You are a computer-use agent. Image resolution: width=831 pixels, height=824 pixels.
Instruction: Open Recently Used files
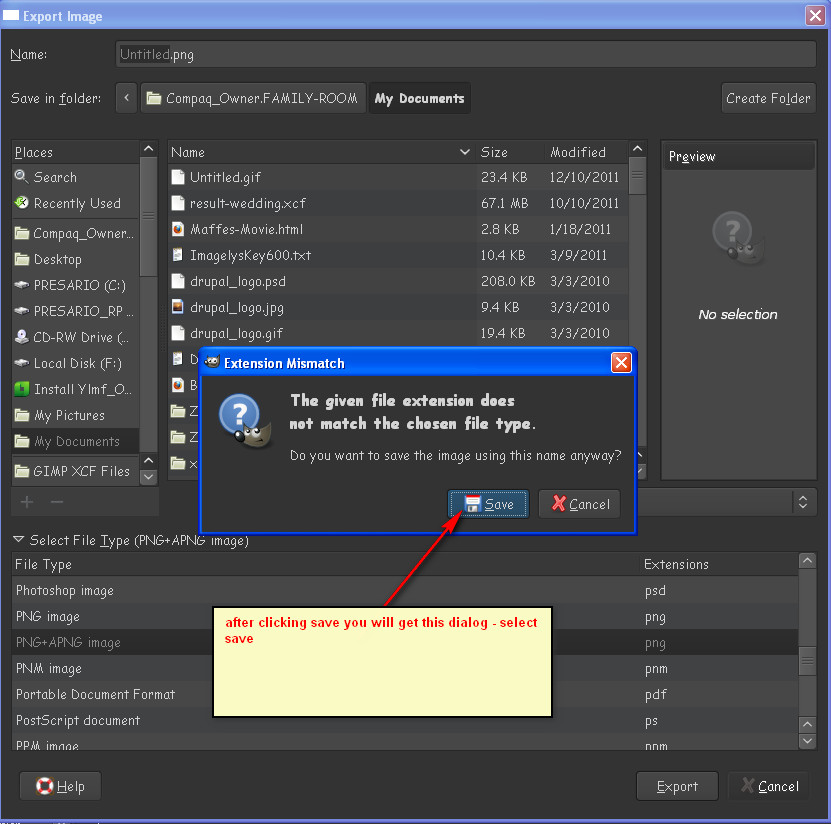[x=75, y=203]
